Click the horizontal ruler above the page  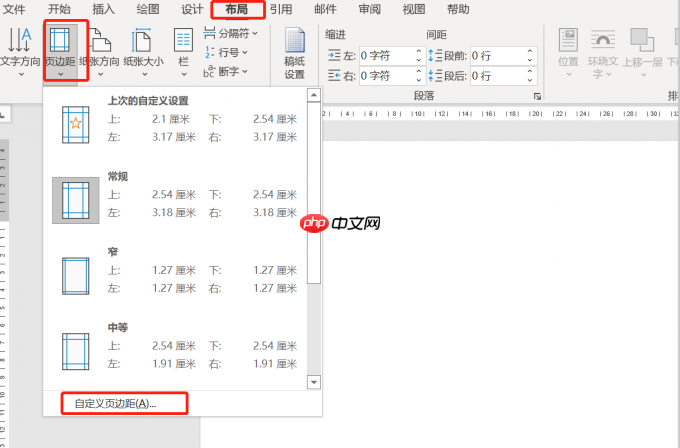pyautogui.click(x=500, y=114)
